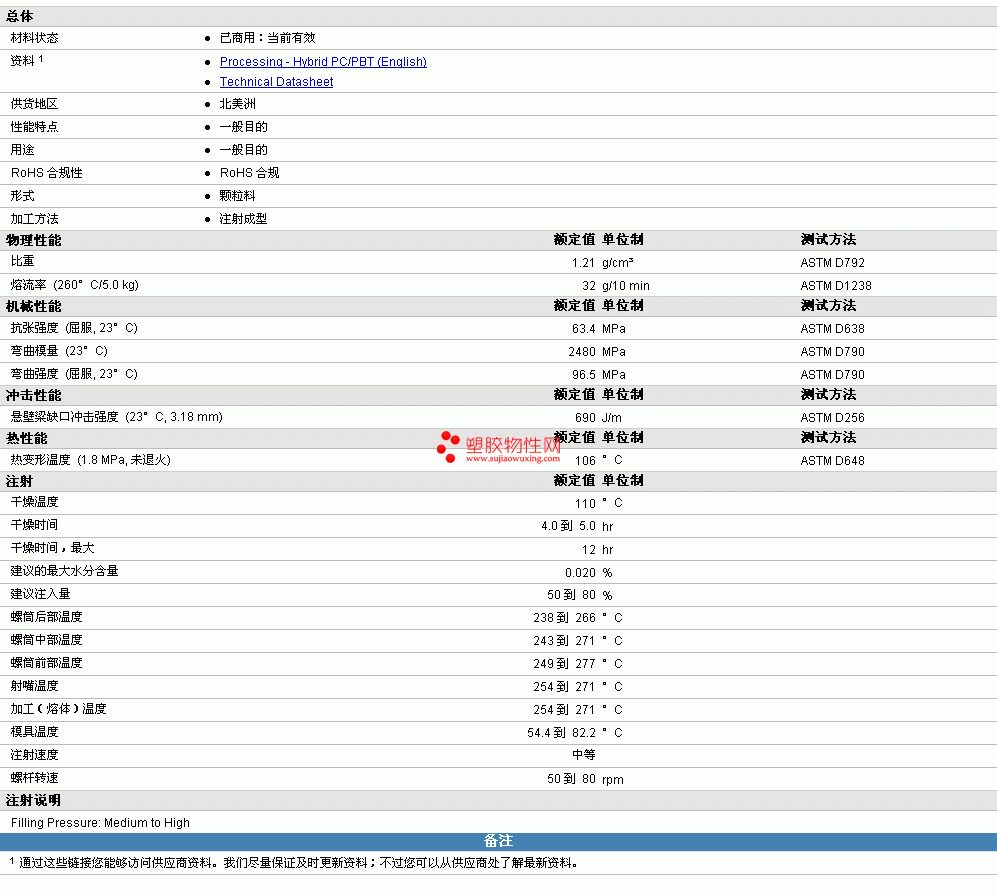The width and height of the screenshot is (997, 896).
Task: Click the 注射说明 section header
Action: click(34, 801)
